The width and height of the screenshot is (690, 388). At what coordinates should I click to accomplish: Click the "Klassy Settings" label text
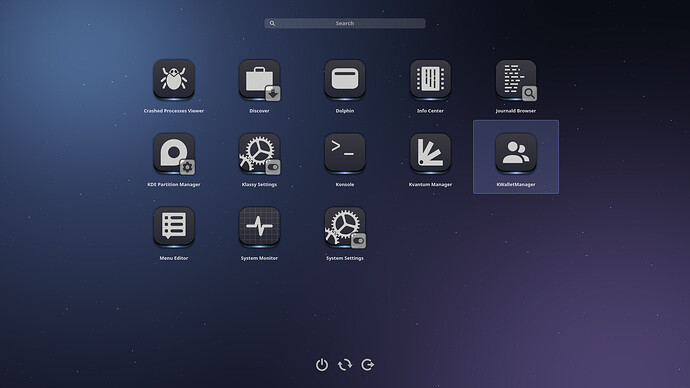click(x=259, y=184)
